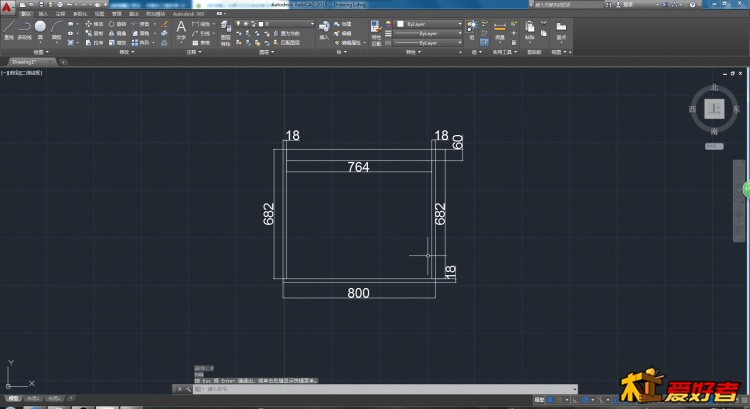Open the ByLayer lineweight dropdown
The height and width of the screenshot is (409, 750).
(x=429, y=33)
